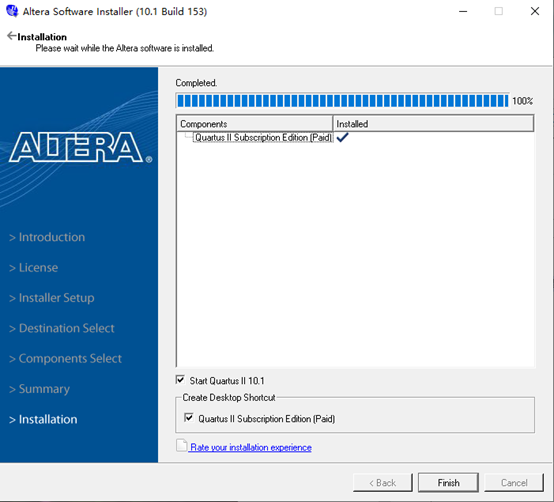Click the Installed column header

pos(433,124)
